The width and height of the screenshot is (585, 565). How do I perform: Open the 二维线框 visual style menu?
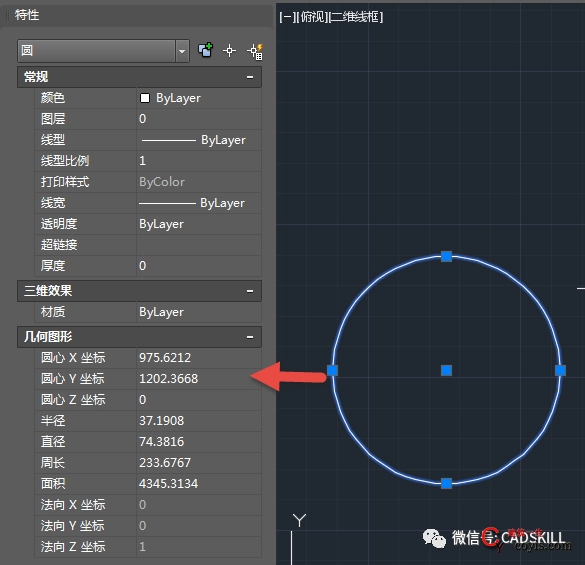[x=357, y=17]
